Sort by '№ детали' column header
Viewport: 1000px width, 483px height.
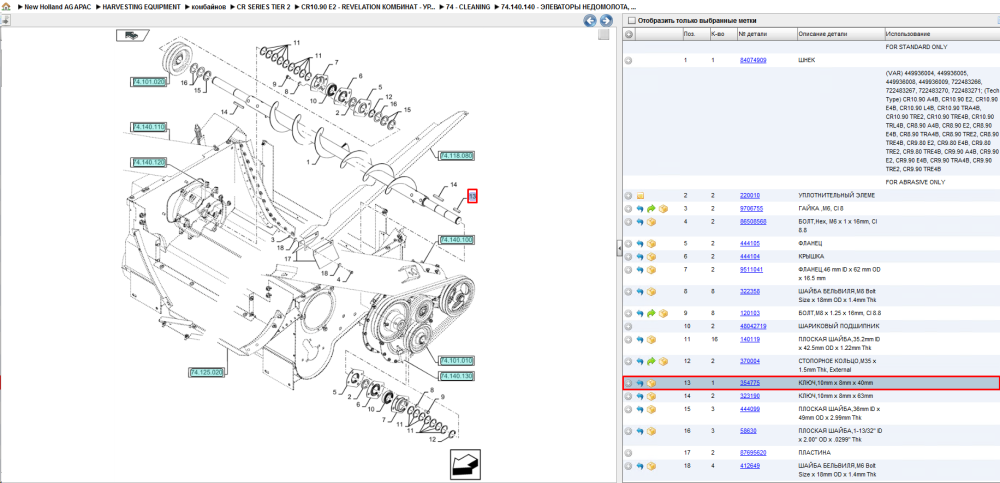[766, 34]
